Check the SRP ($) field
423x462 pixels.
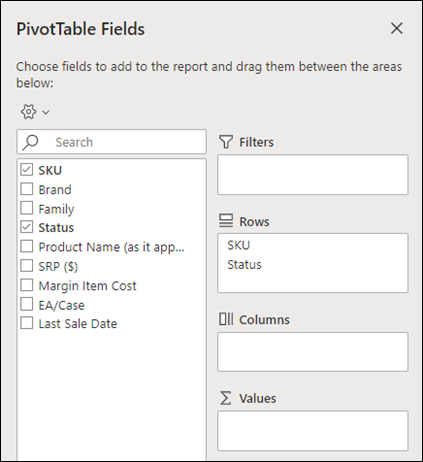[x=27, y=266]
